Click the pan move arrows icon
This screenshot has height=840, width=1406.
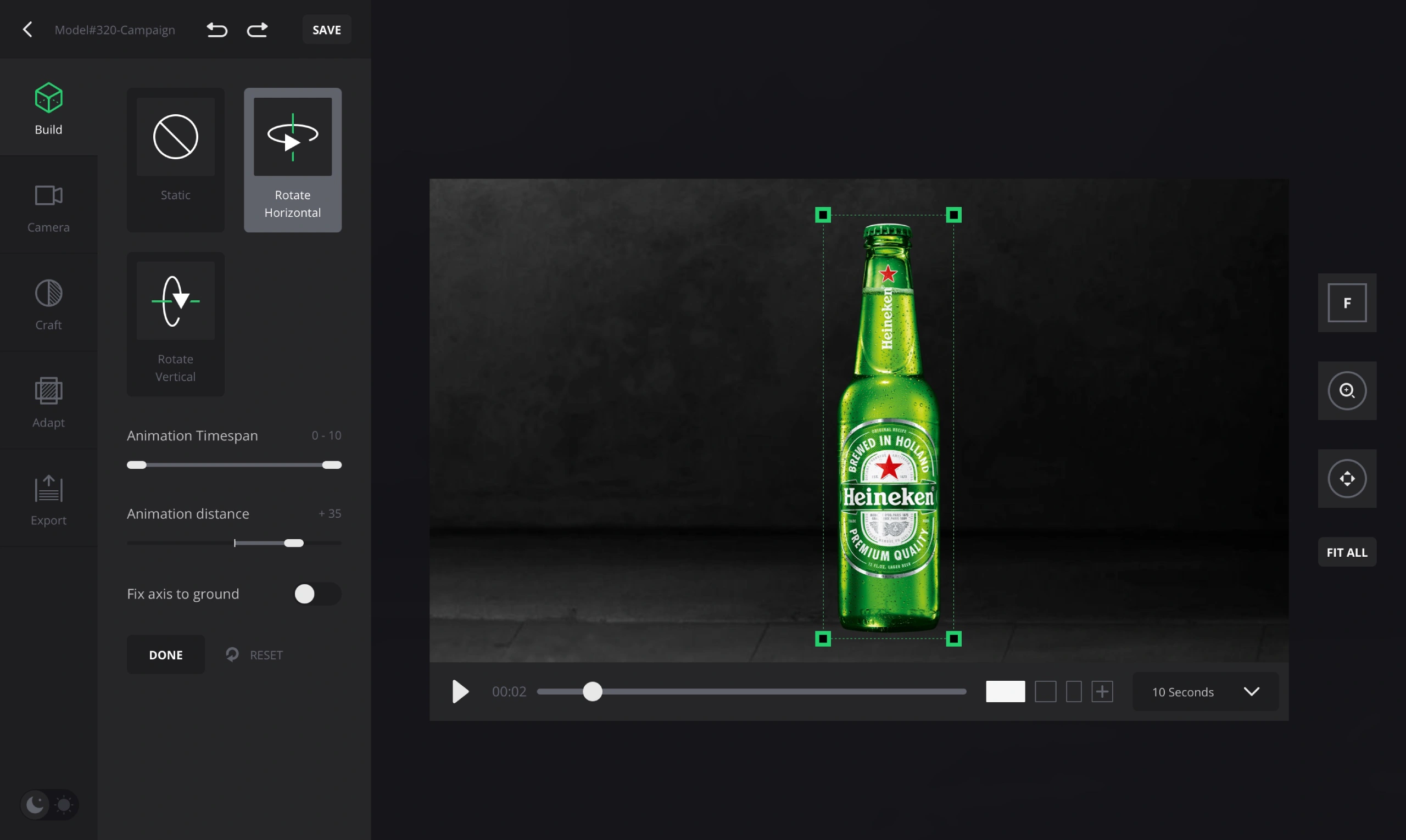(x=1347, y=478)
